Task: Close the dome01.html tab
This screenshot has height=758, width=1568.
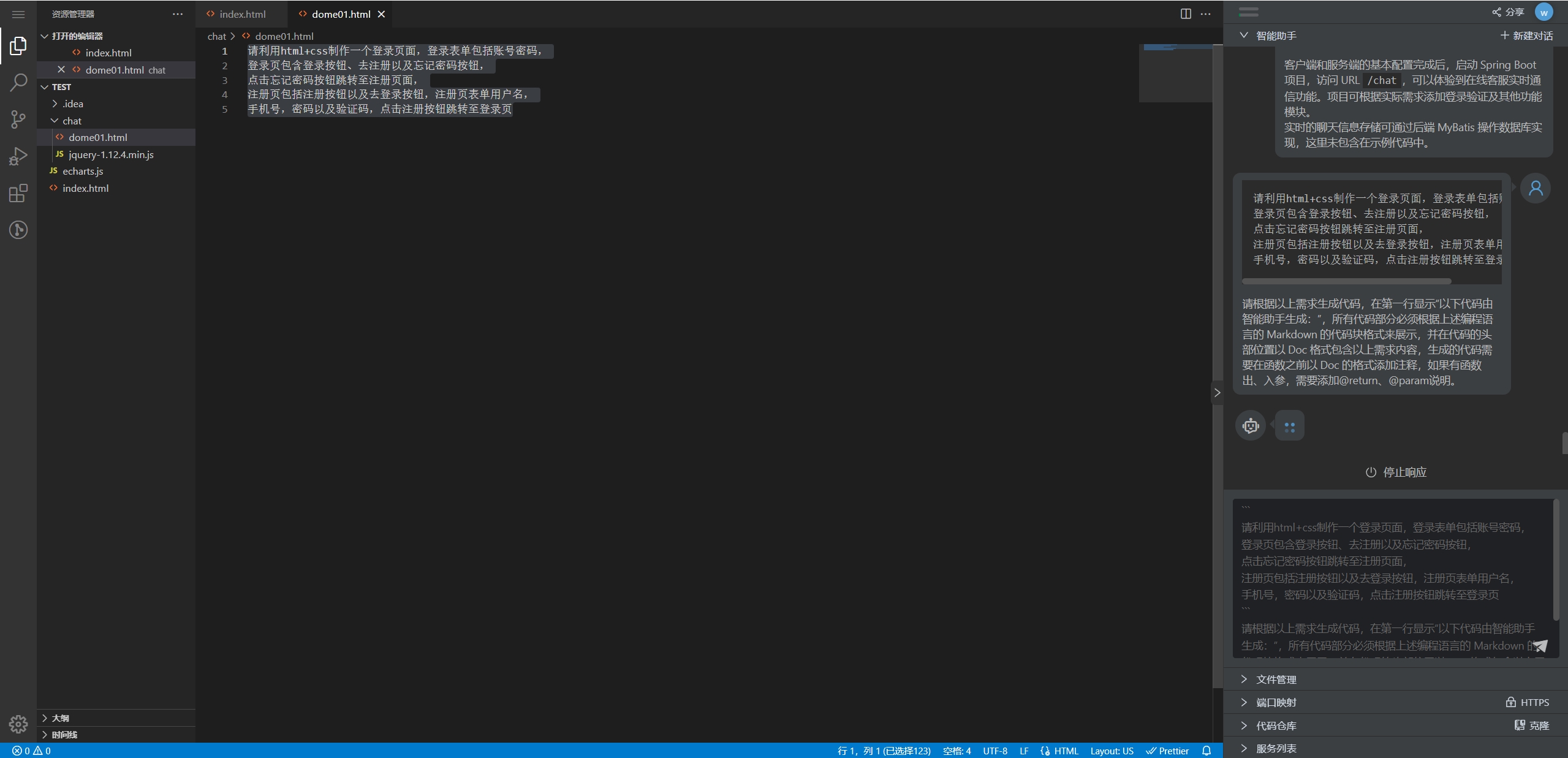Action: 381,13
